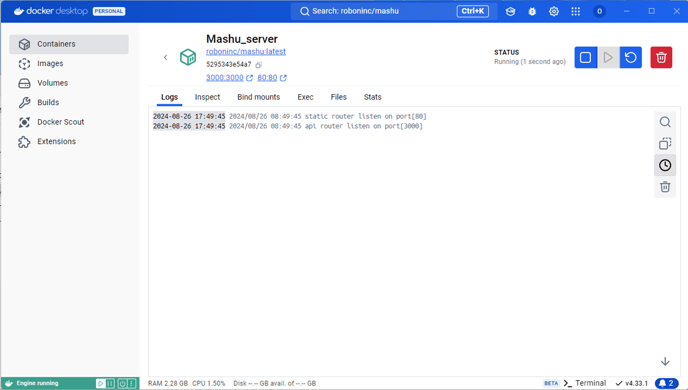Click the BETA label near Terminal
The height and width of the screenshot is (390, 688).
pos(551,383)
